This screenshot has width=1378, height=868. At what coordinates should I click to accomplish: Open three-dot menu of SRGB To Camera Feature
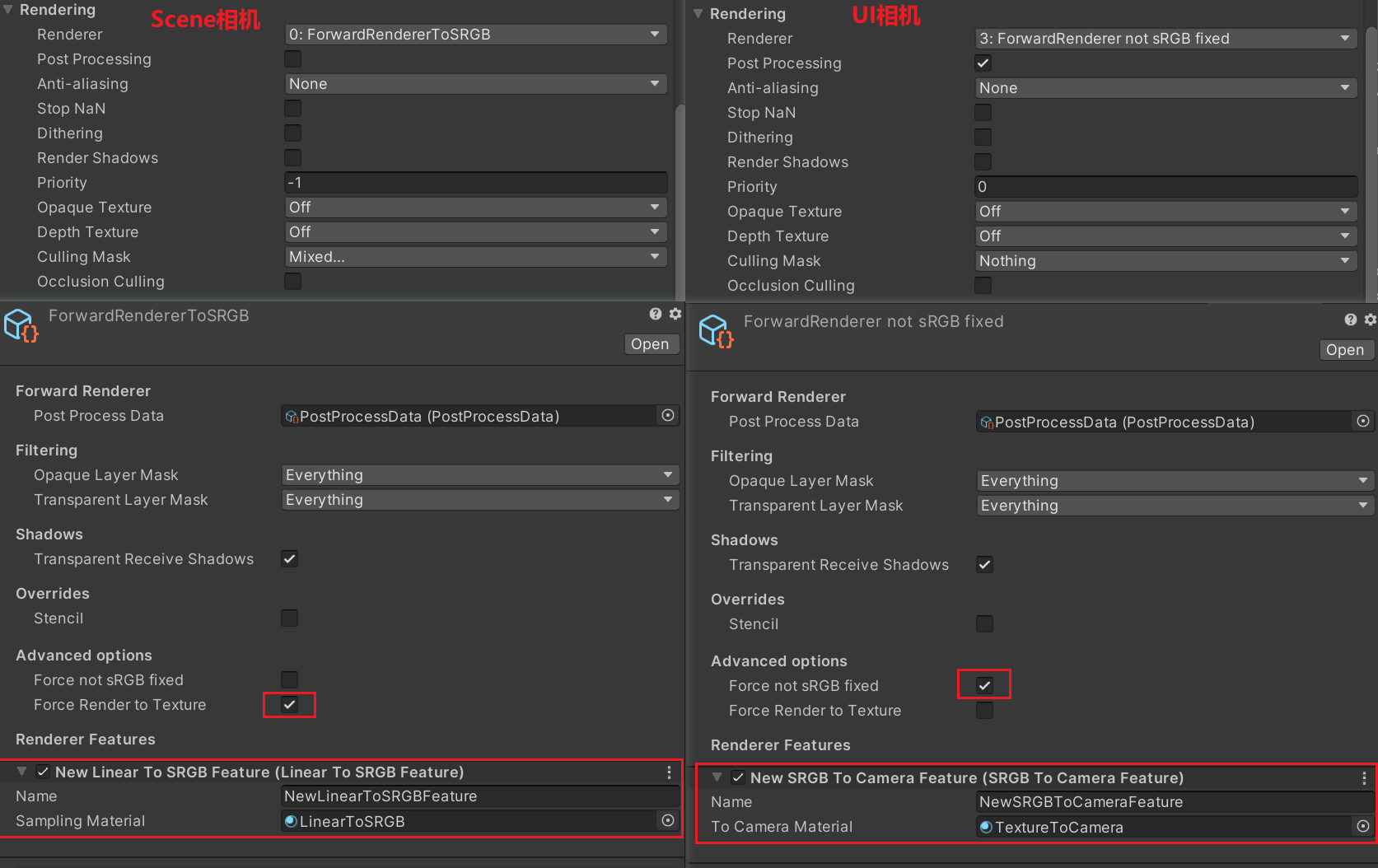point(1364,777)
